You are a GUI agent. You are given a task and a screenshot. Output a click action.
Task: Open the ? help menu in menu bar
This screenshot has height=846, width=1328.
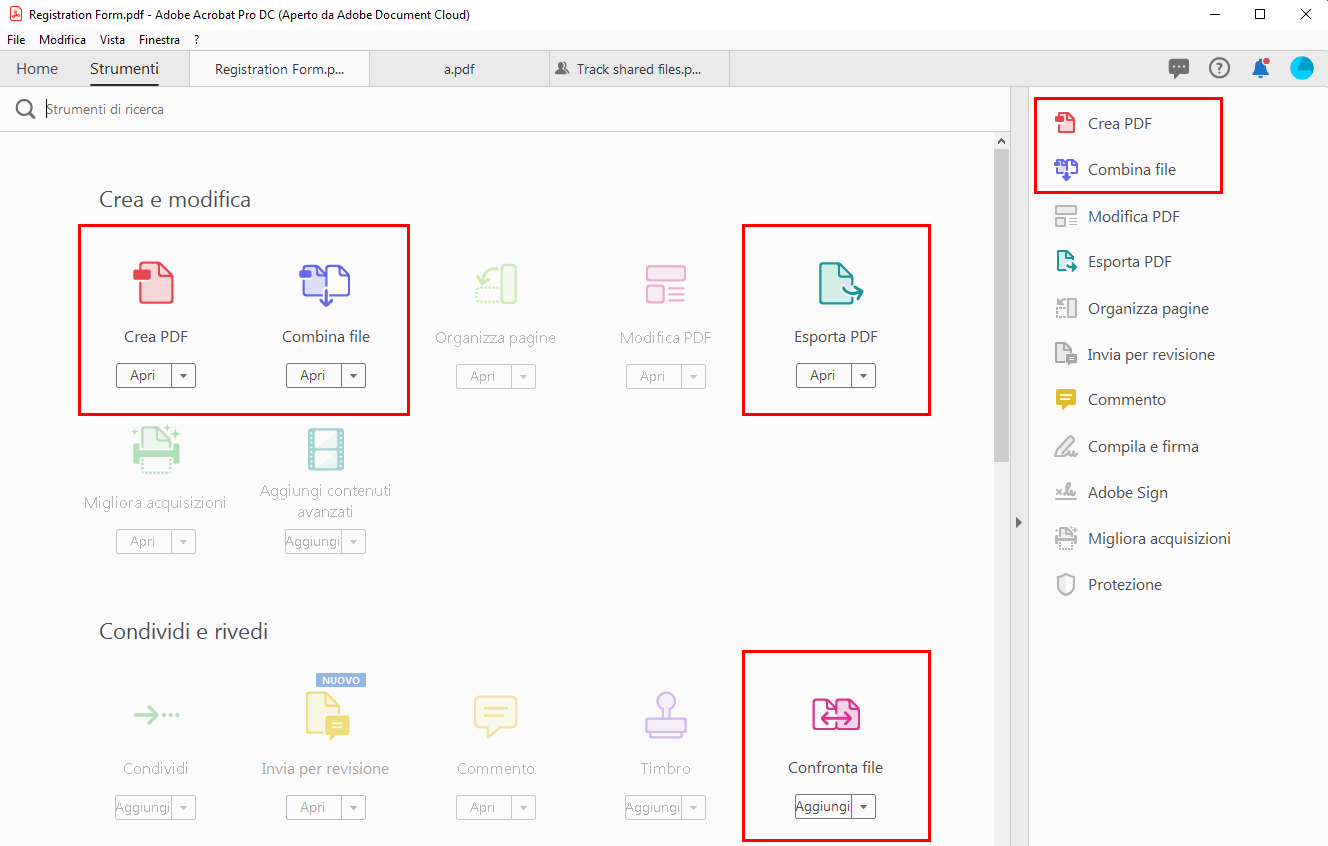pos(197,40)
